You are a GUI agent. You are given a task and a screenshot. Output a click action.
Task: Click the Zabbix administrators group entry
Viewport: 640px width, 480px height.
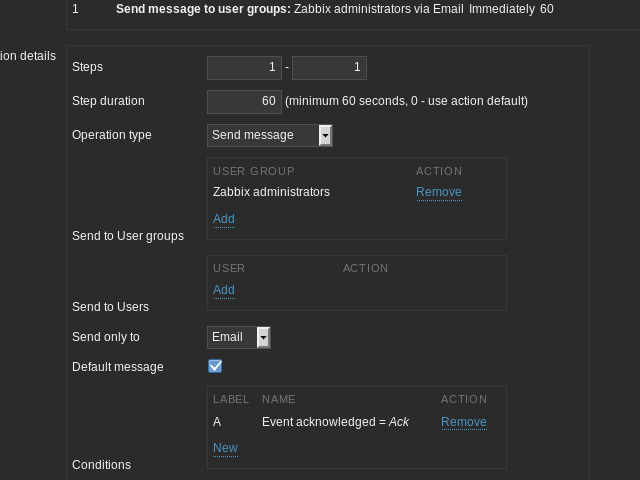pyautogui.click(x=271, y=192)
